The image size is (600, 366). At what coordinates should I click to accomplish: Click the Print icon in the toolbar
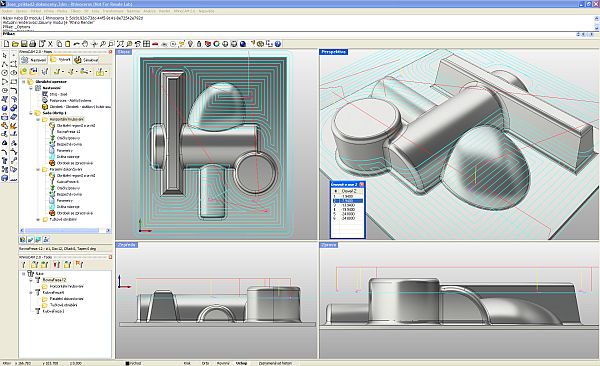point(33,44)
